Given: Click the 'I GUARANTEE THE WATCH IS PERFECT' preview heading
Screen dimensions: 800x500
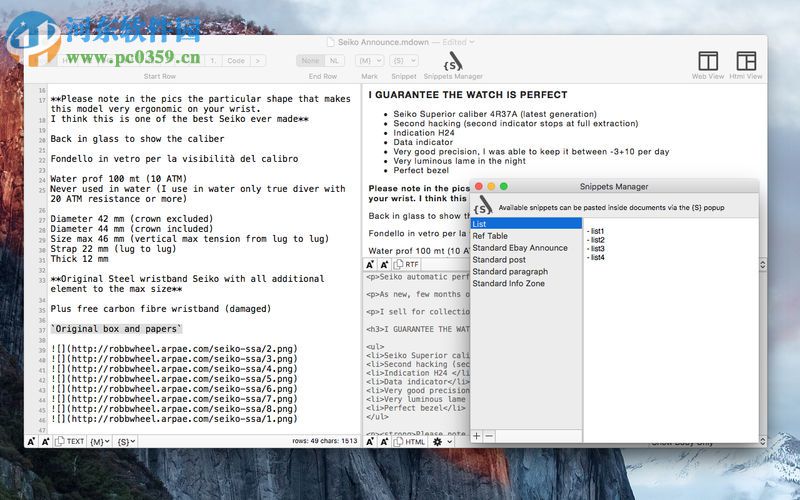Looking at the screenshot, I should point(468,95).
